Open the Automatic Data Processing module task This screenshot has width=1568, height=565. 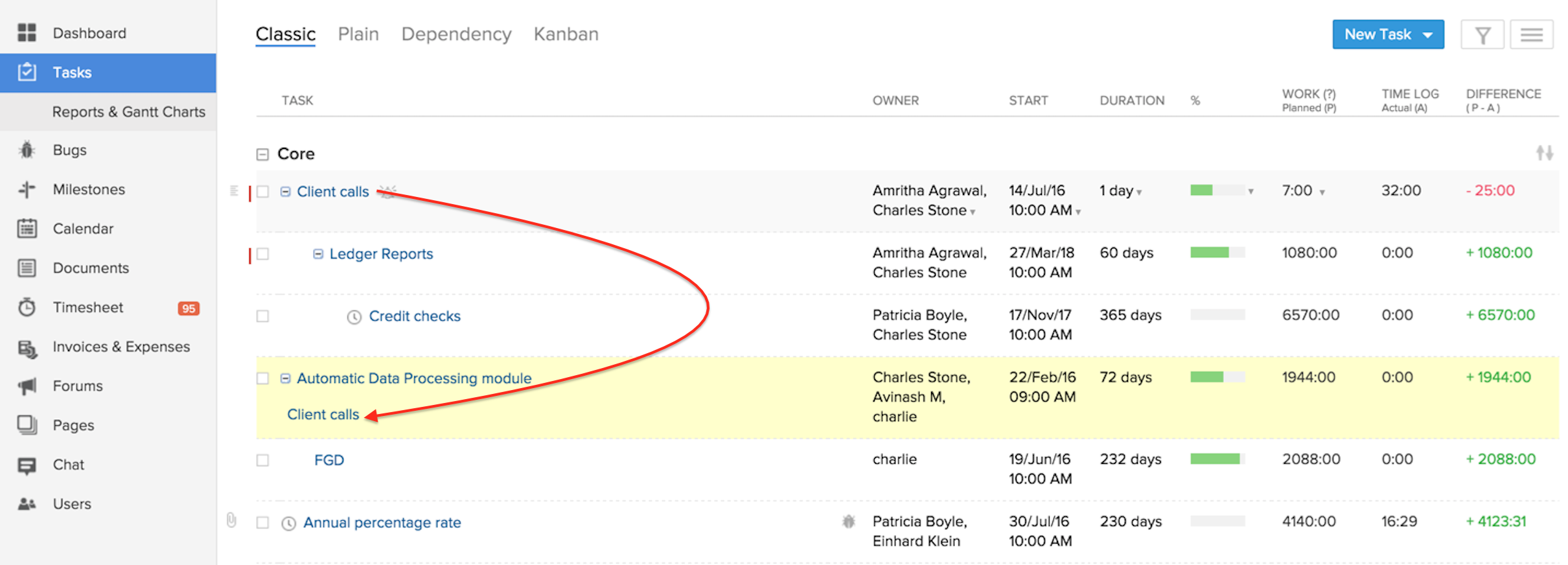(414, 378)
